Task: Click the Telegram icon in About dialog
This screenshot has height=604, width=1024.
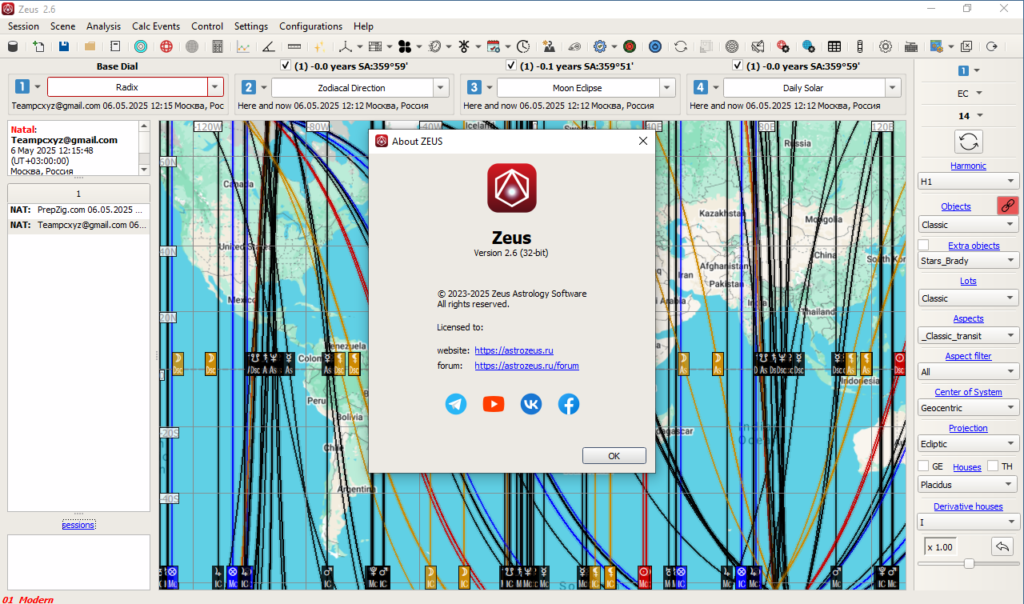Action: point(456,404)
